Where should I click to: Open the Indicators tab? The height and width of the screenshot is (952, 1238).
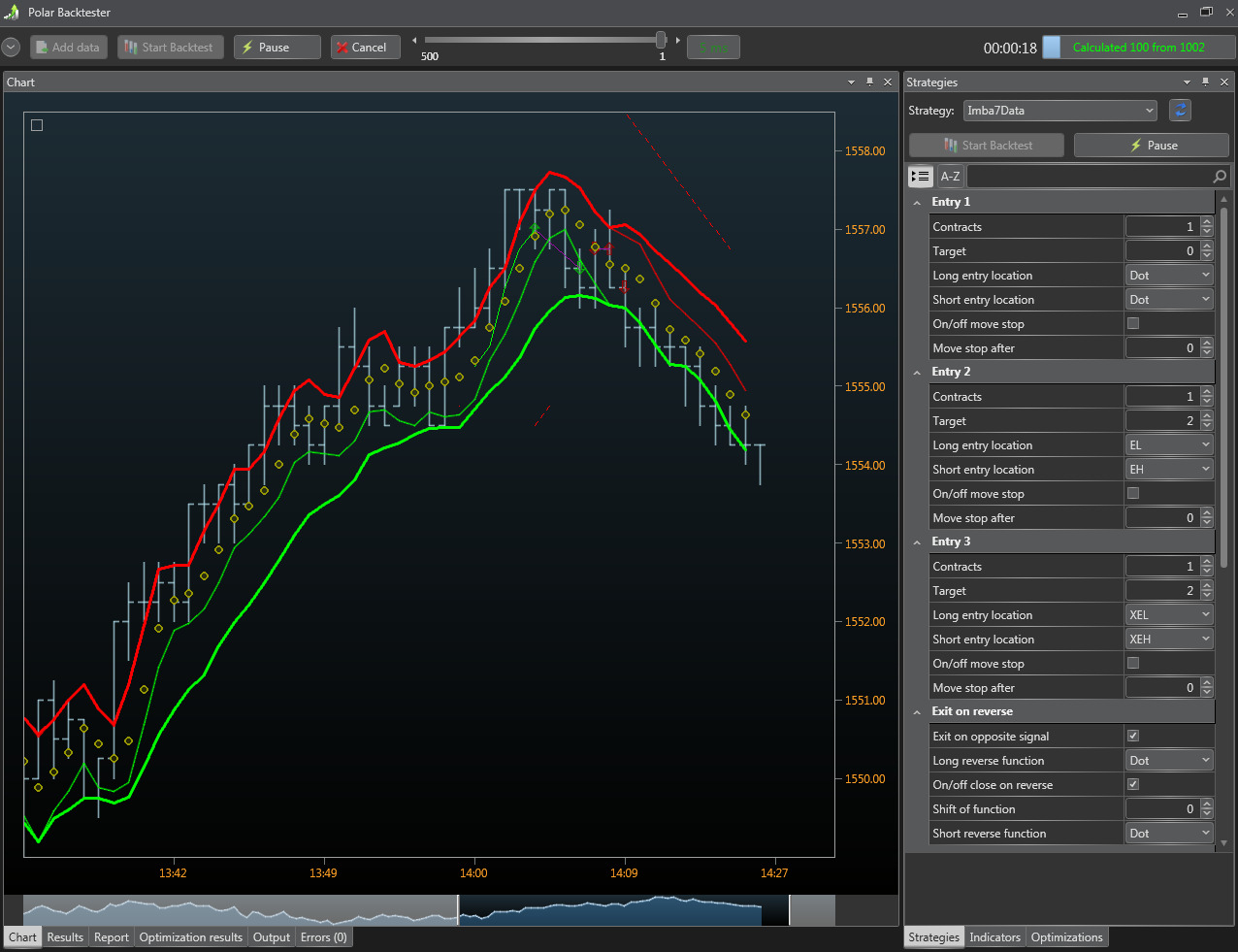(994, 937)
